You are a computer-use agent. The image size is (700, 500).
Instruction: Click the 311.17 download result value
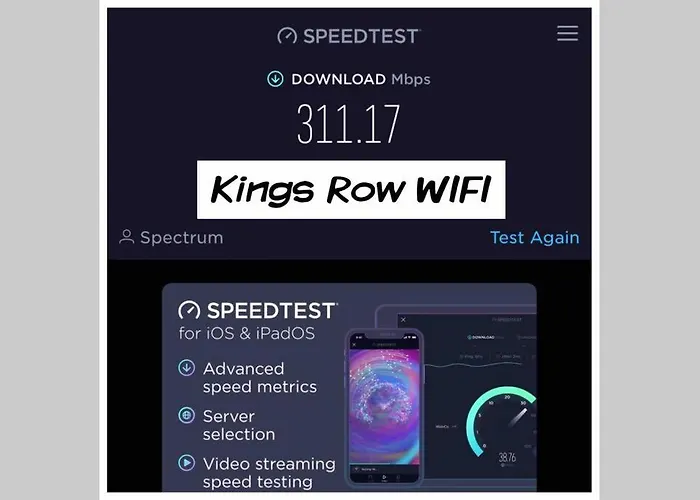click(349, 124)
